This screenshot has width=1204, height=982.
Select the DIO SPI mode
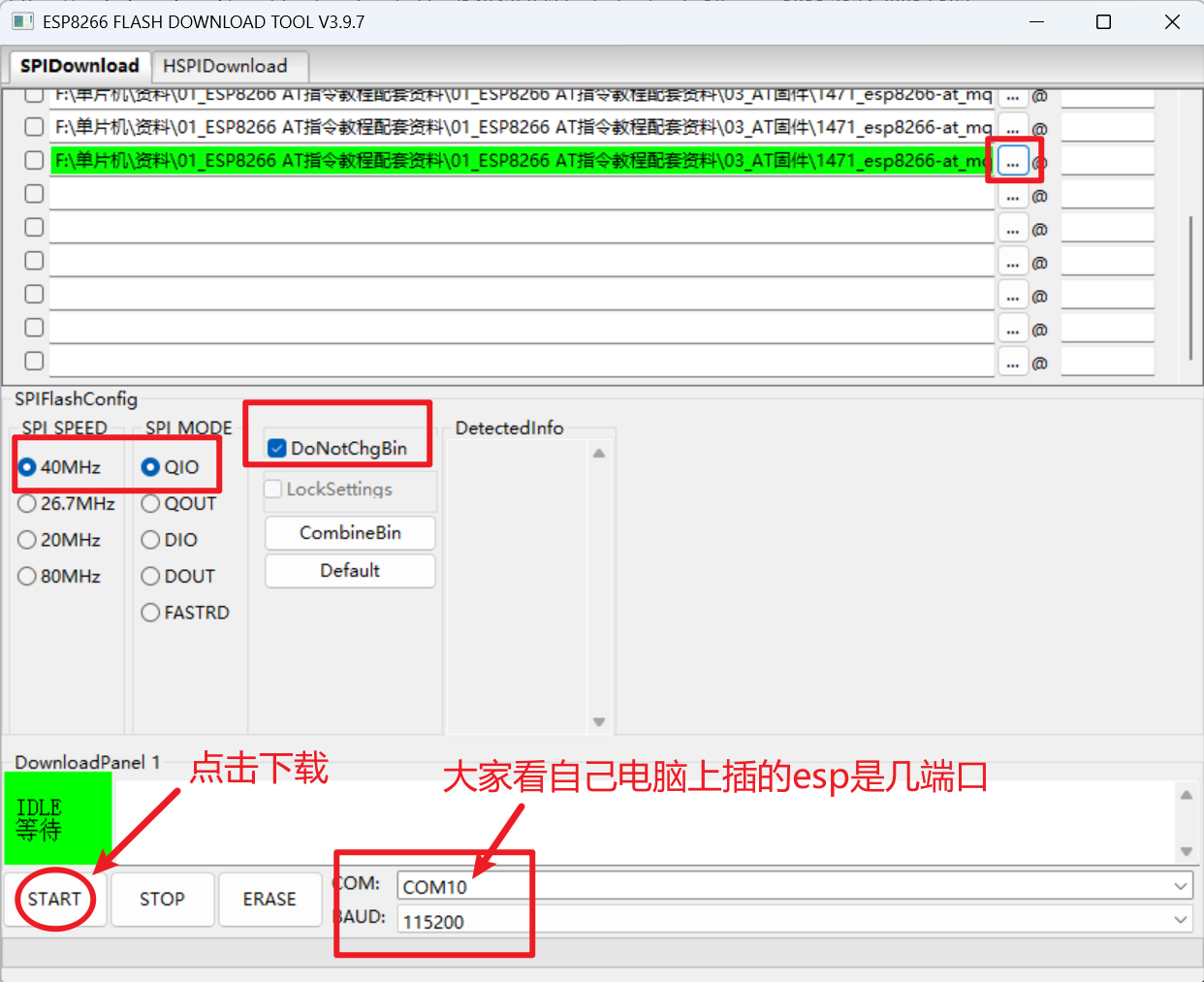point(150,540)
